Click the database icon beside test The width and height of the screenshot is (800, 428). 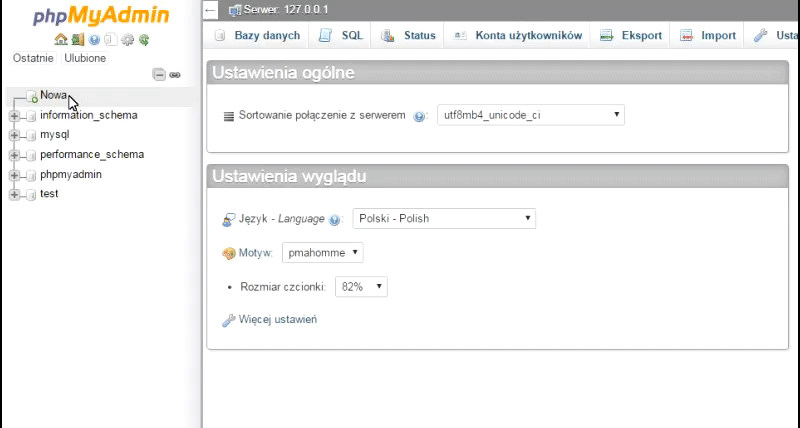[31, 194]
